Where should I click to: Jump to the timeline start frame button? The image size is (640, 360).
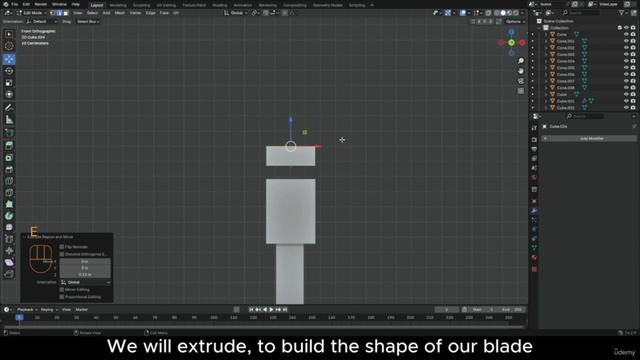coord(251,310)
